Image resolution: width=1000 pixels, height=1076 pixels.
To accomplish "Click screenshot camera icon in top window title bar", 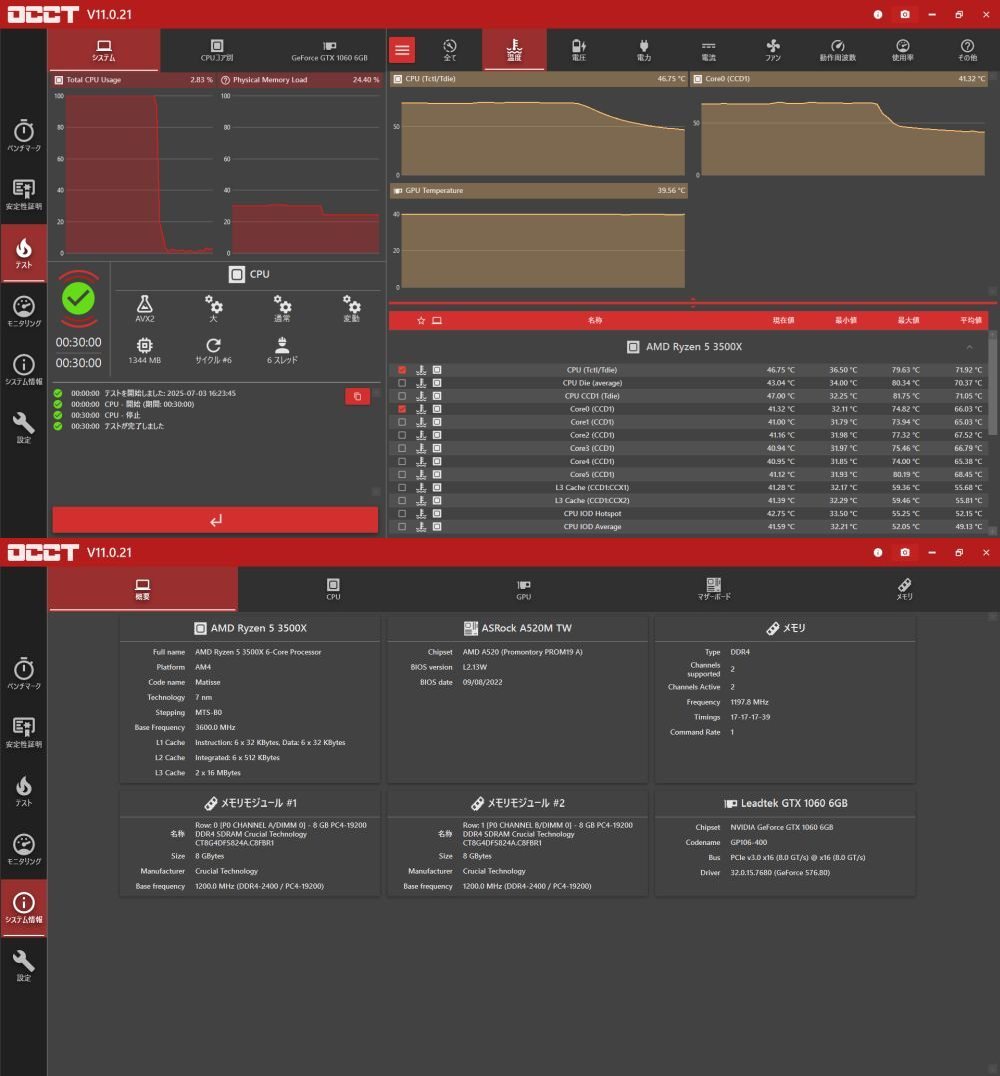I will coord(905,14).
